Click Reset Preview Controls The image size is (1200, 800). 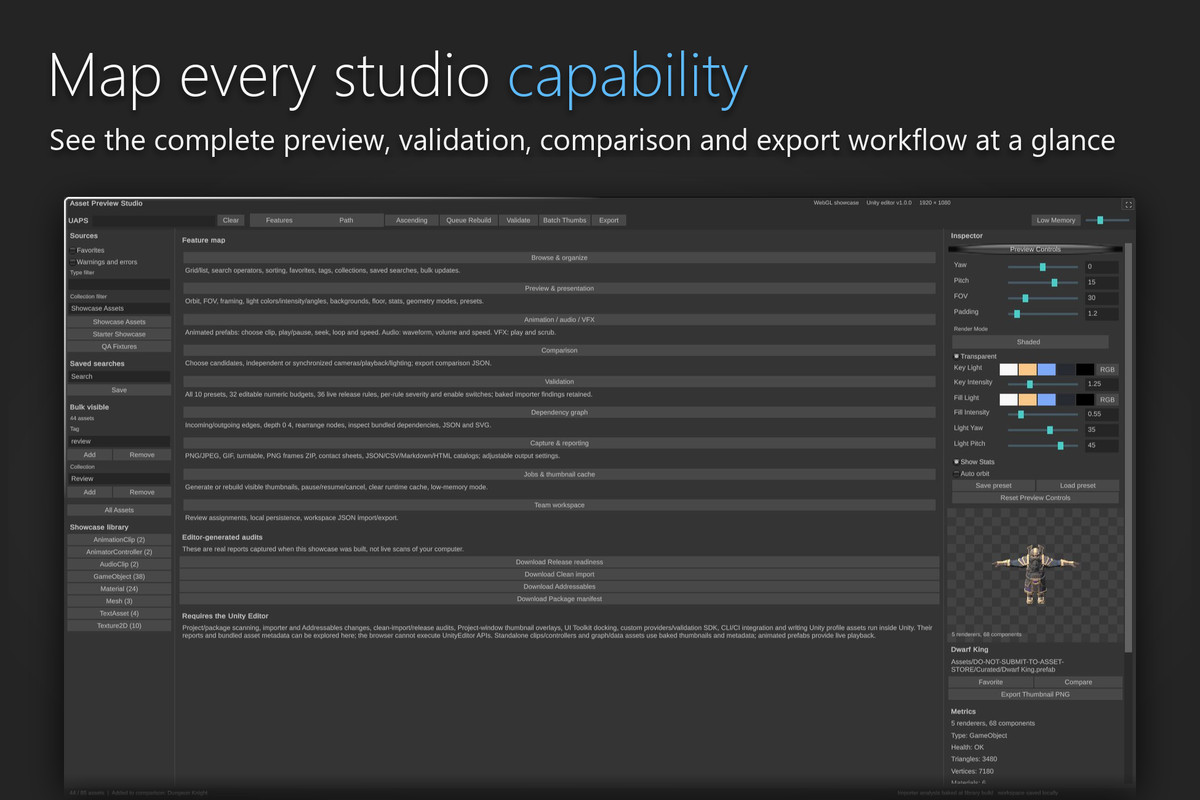[x=1035, y=497]
